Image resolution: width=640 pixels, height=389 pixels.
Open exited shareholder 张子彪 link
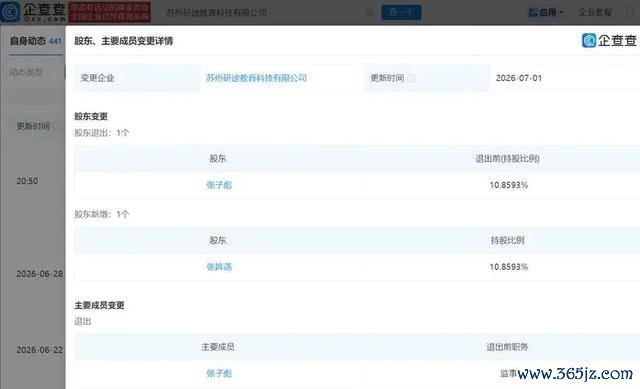click(219, 185)
